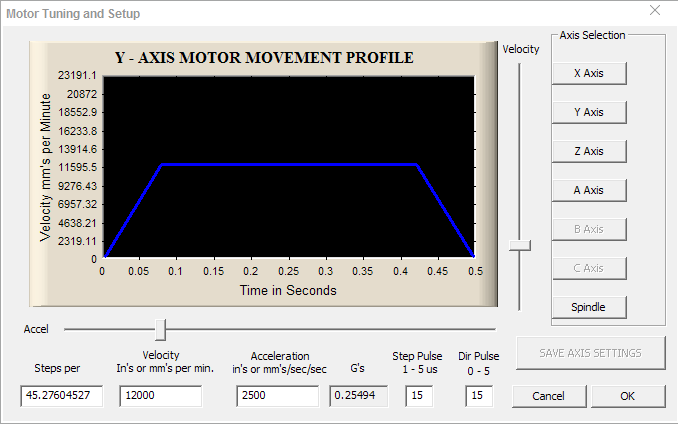Viewport: 678px width, 424px height.
Task: Pick the A Axis button
Action: 589,190
